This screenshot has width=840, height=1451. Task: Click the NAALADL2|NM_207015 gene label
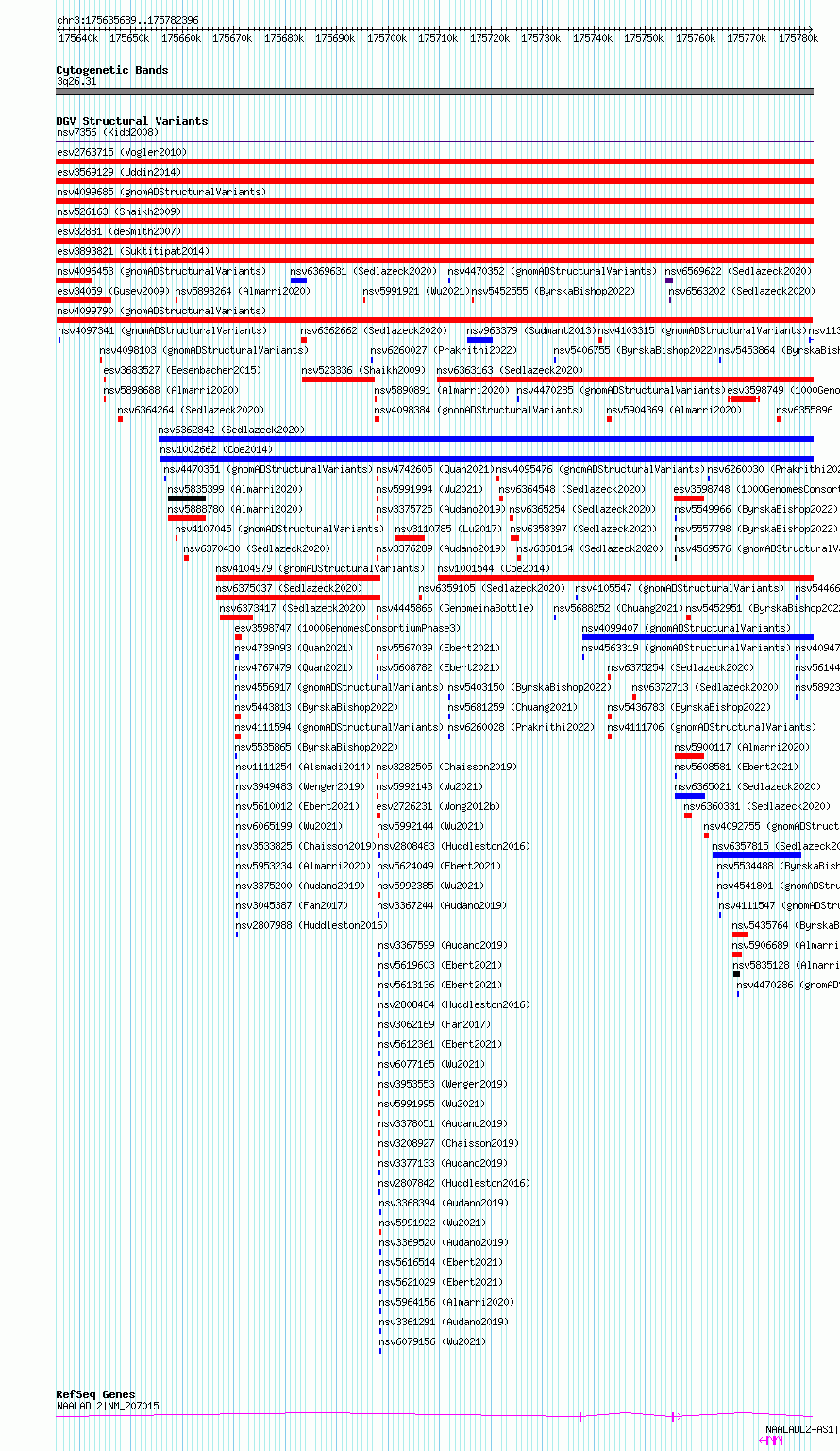tap(108, 1406)
